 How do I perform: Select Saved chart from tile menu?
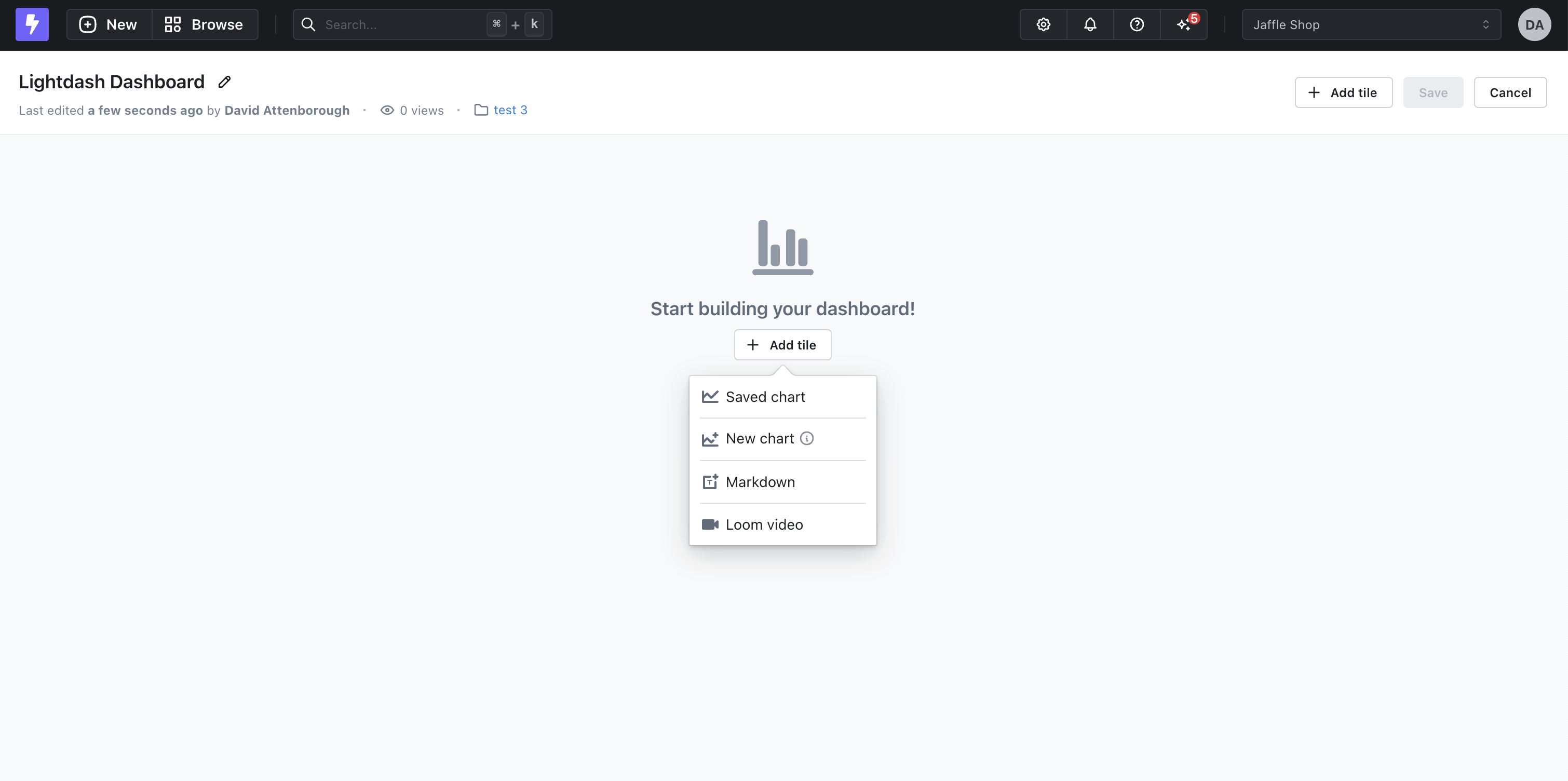click(x=764, y=397)
